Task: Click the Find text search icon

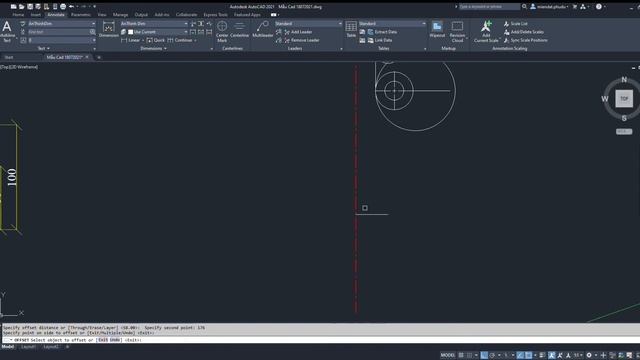Action: pyautogui.click(x=93, y=32)
